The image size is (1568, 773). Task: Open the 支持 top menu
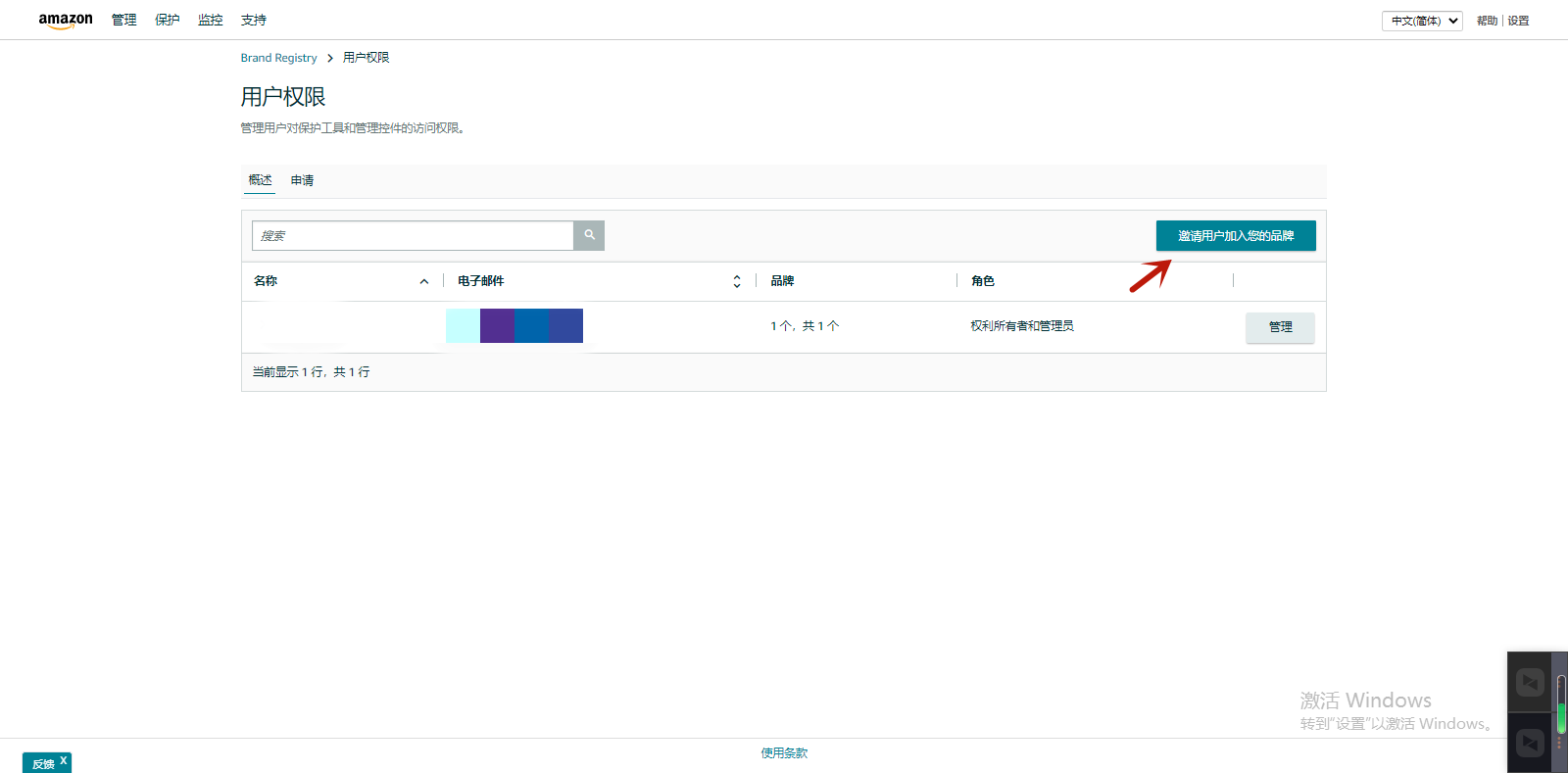pos(254,20)
